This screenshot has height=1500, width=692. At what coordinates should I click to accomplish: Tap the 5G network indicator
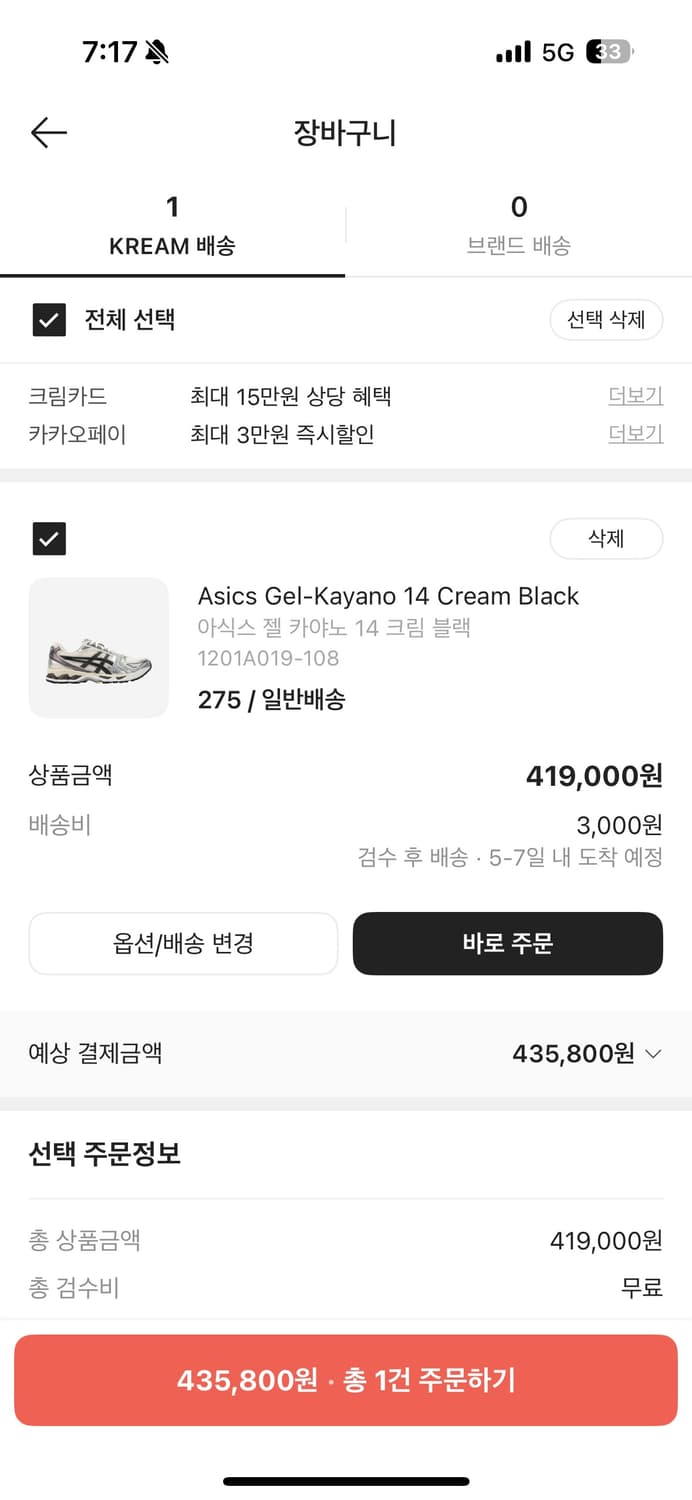[x=558, y=52]
